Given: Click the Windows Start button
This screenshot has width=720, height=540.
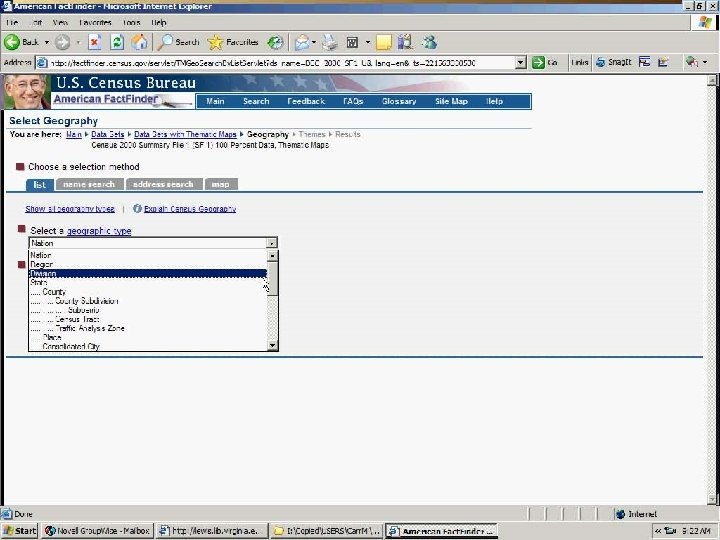Looking at the screenshot, I should [x=19, y=531].
